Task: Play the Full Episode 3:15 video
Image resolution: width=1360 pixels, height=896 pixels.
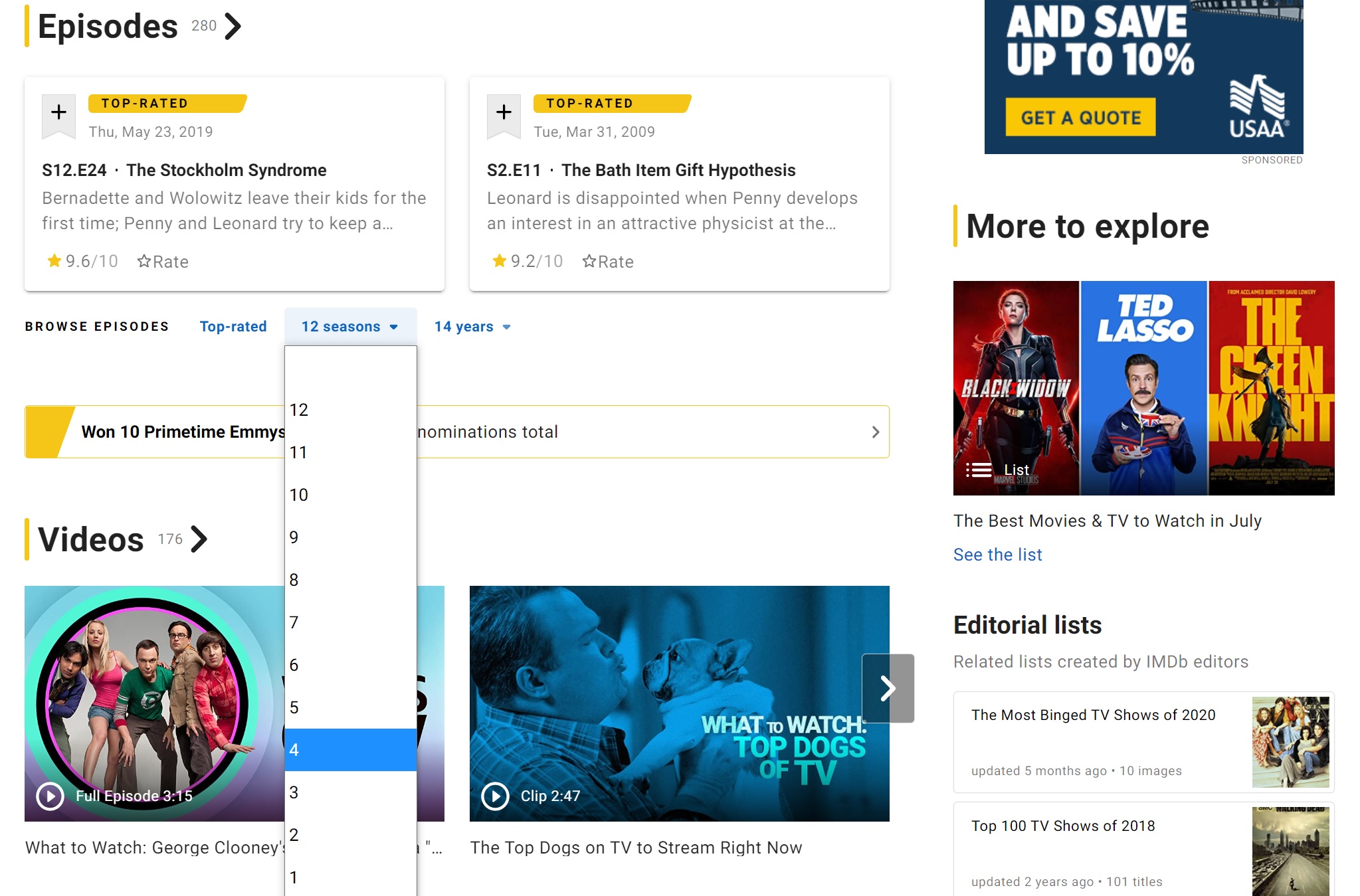Action: click(50, 796)
